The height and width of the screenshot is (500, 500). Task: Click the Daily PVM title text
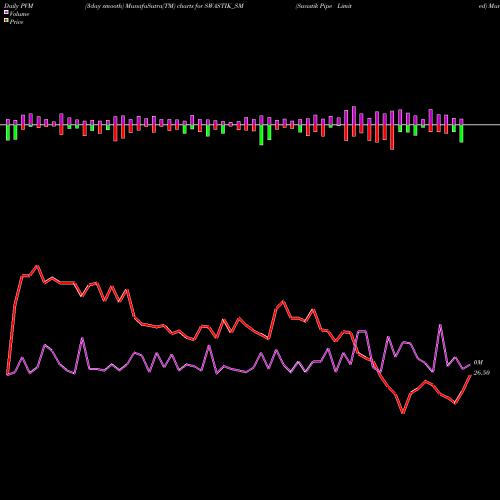pos(19,6)
